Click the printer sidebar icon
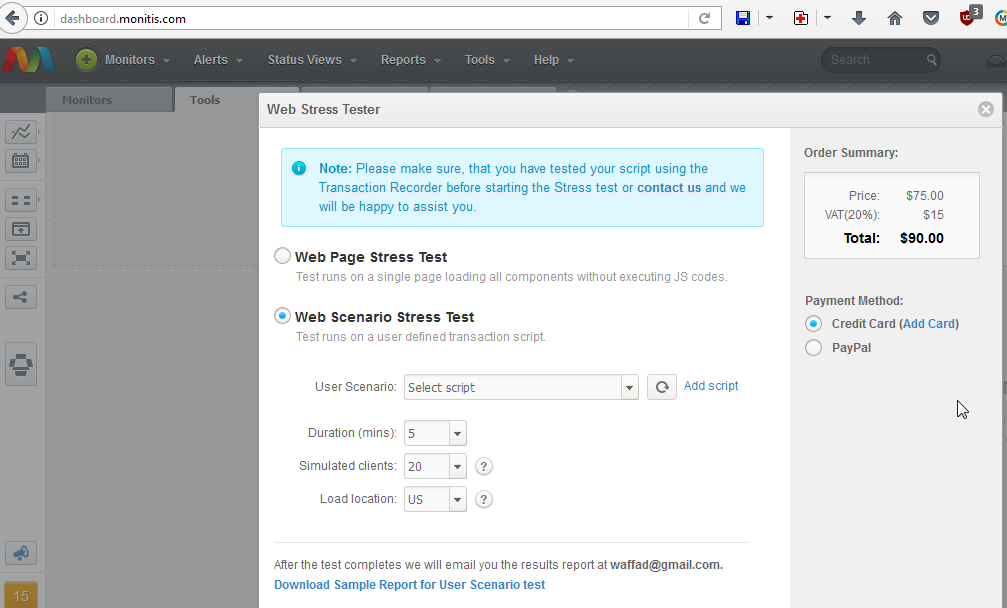 coord(21,365)
